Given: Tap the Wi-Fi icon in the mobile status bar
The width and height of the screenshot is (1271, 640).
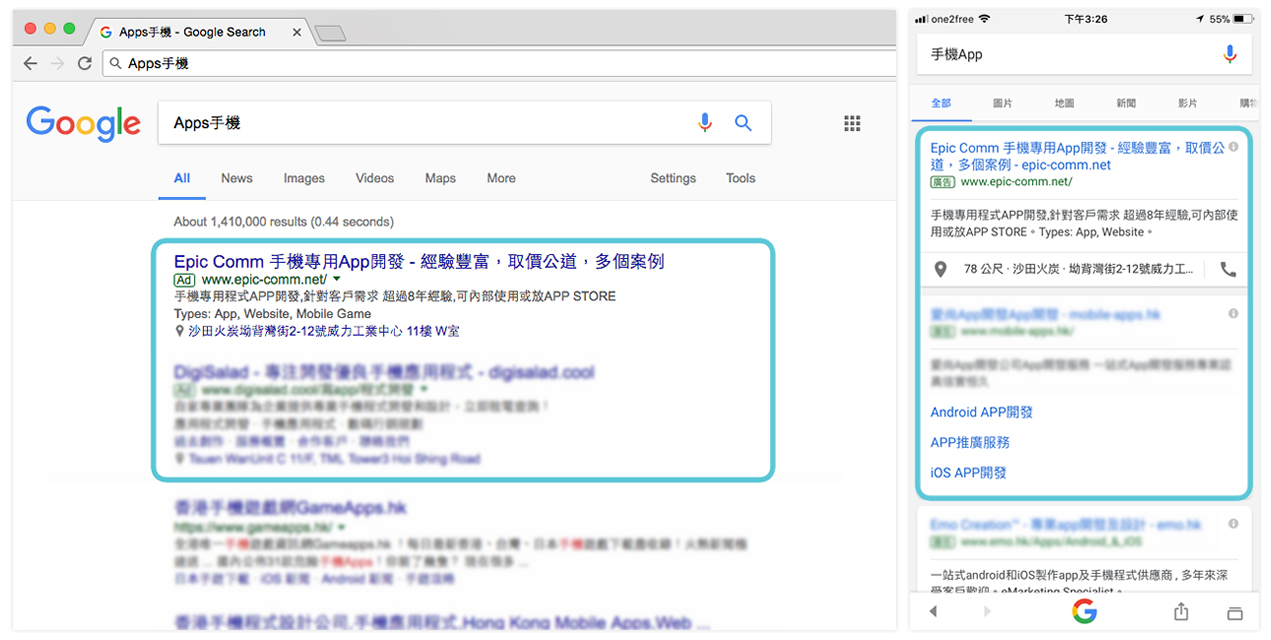Looking at the screenshot, I should tap(985, 19).
